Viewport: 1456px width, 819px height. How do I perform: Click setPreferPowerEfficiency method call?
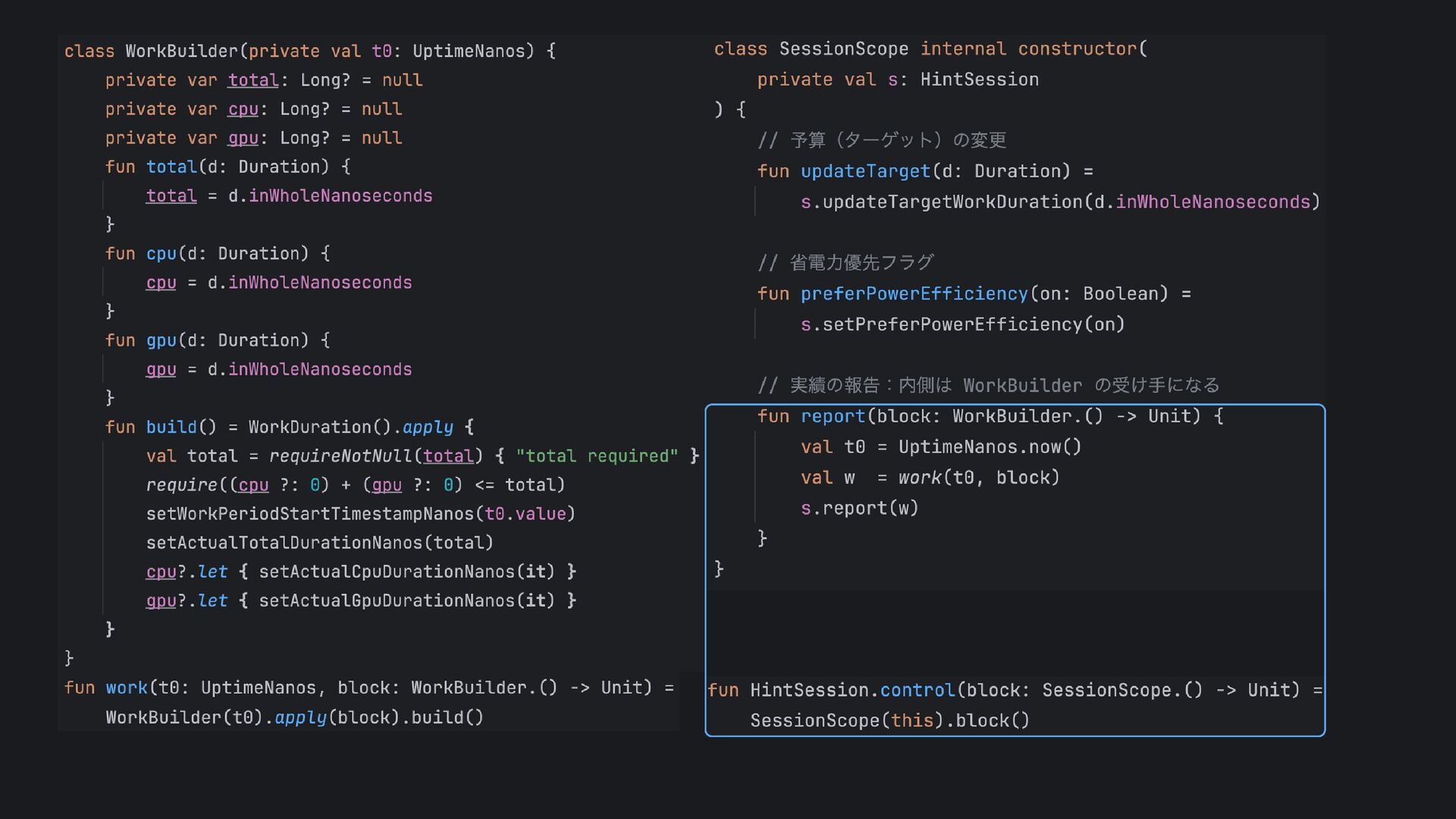coord(952,325)
